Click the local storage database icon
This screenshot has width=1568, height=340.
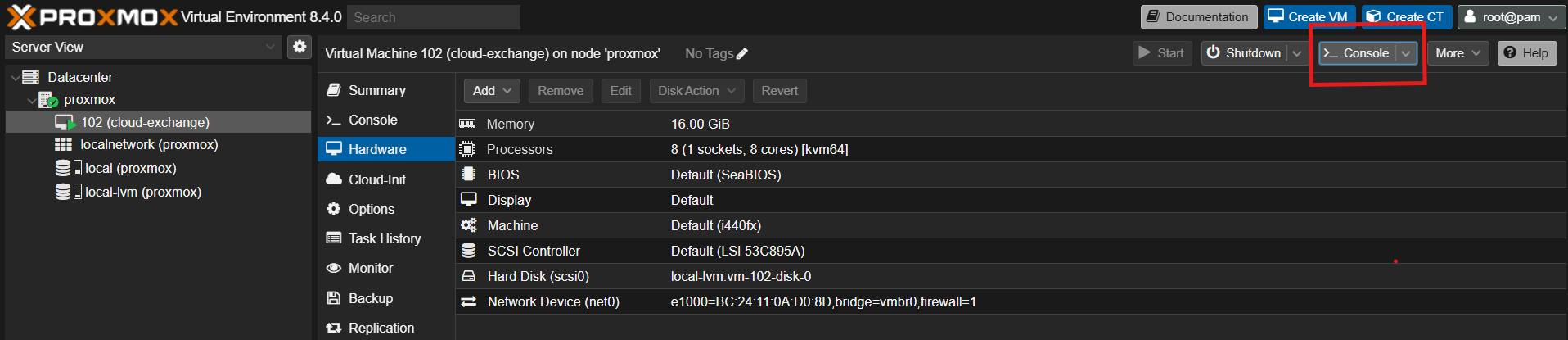click(63, 168)
